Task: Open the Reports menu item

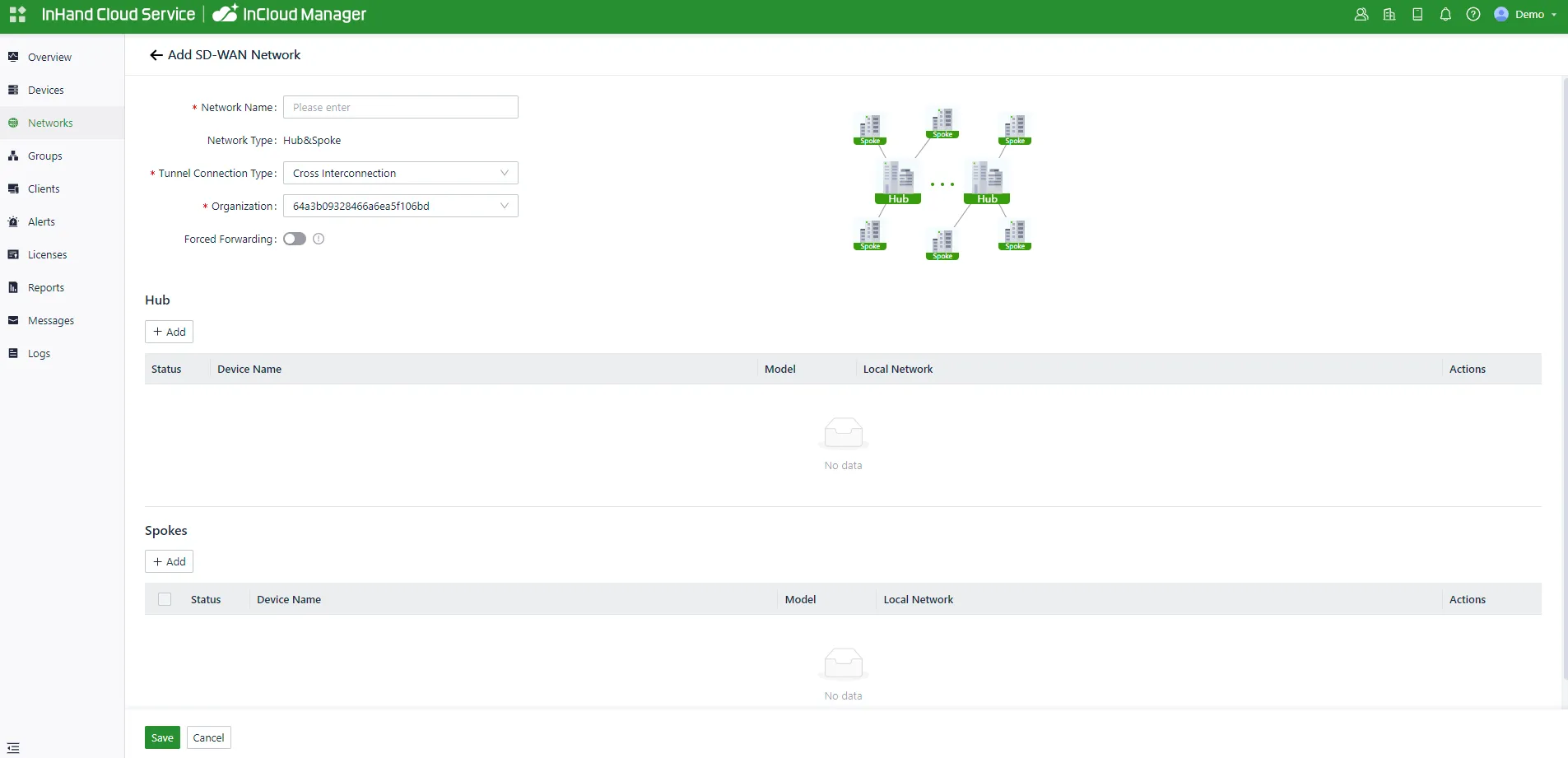Action: tap(62, 287)
